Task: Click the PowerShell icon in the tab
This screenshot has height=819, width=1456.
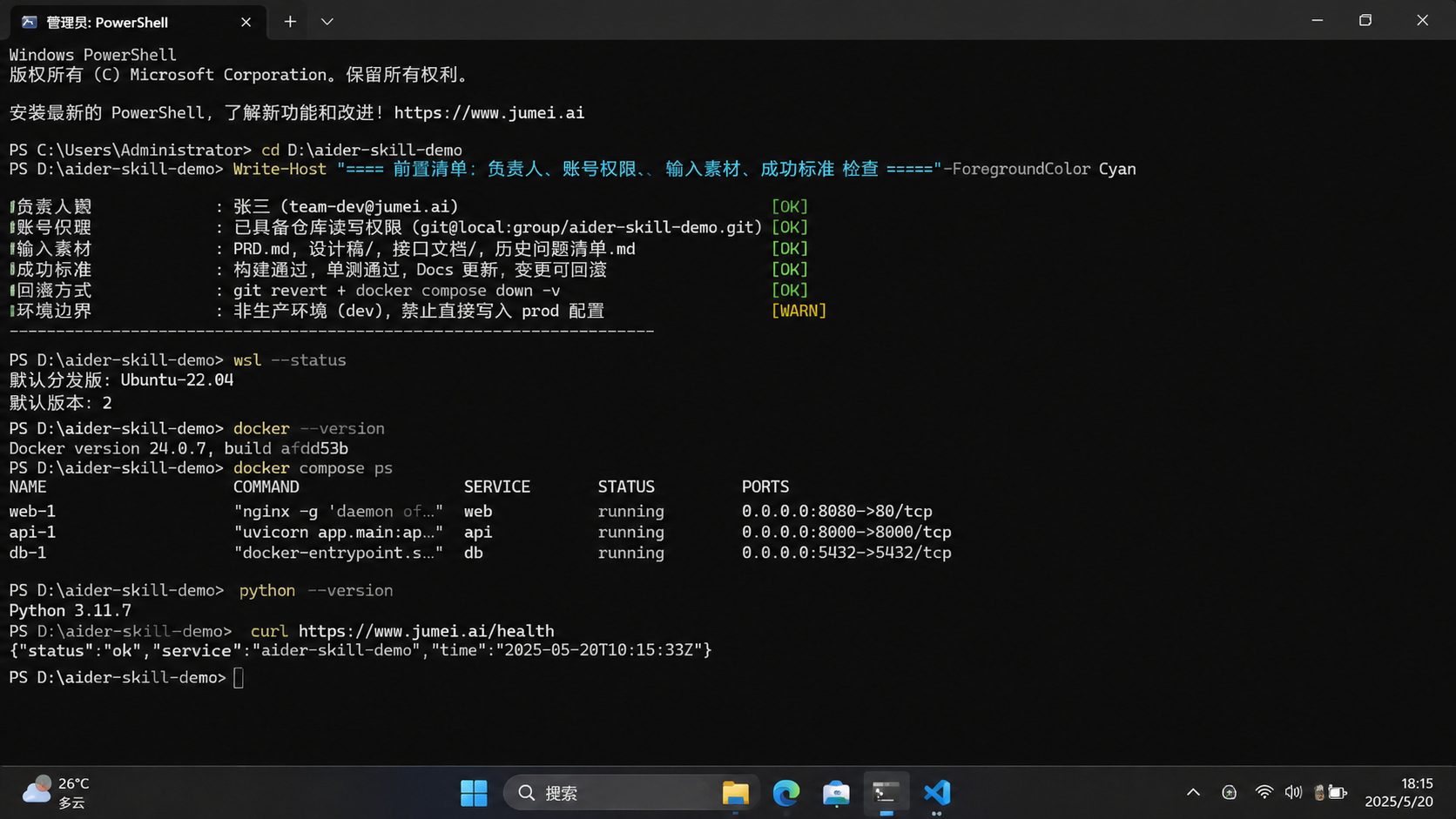Action: coord(30,22)
